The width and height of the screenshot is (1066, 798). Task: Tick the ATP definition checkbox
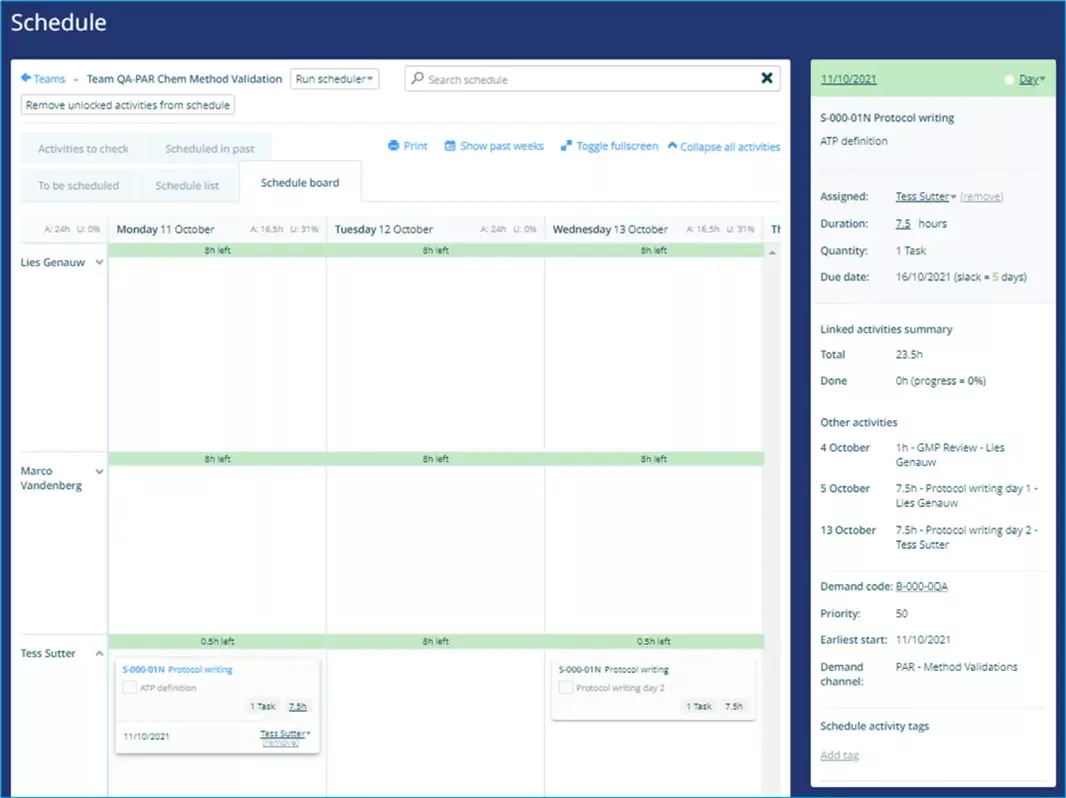click(129, 687)
